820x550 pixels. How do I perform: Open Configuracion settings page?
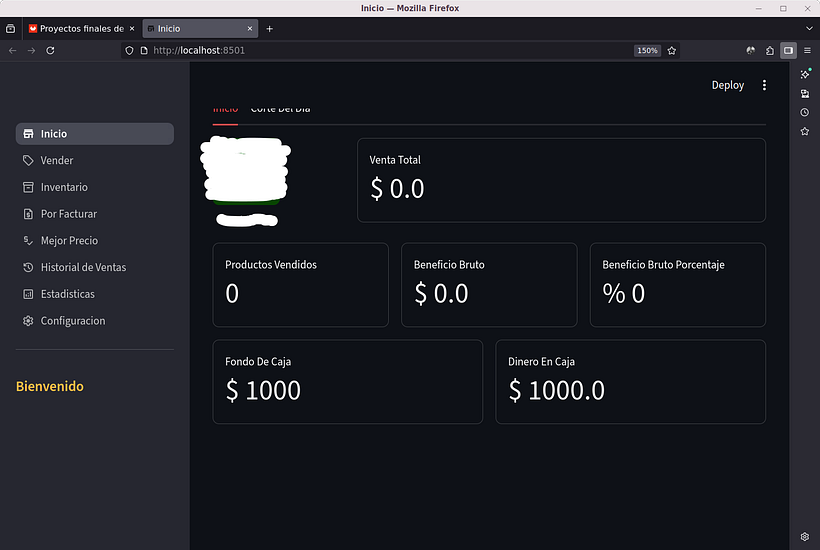point(72,321)
